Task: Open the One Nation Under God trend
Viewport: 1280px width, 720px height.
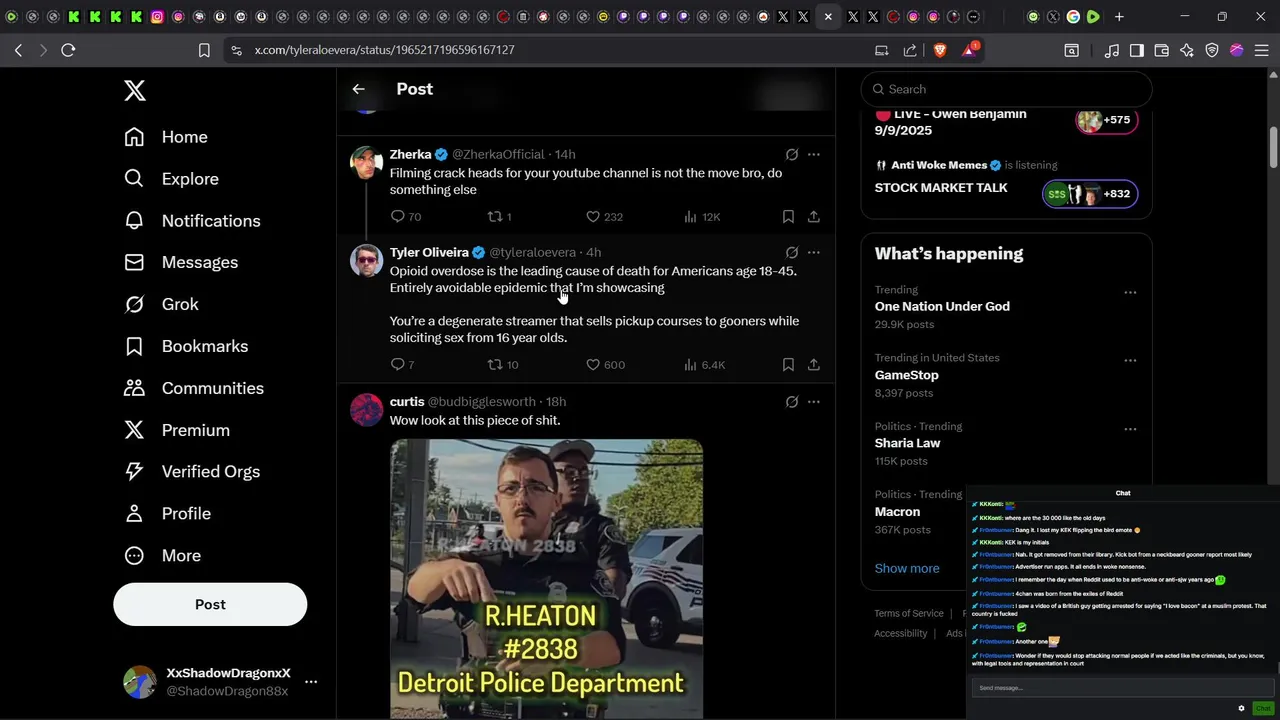Action: 942,306
